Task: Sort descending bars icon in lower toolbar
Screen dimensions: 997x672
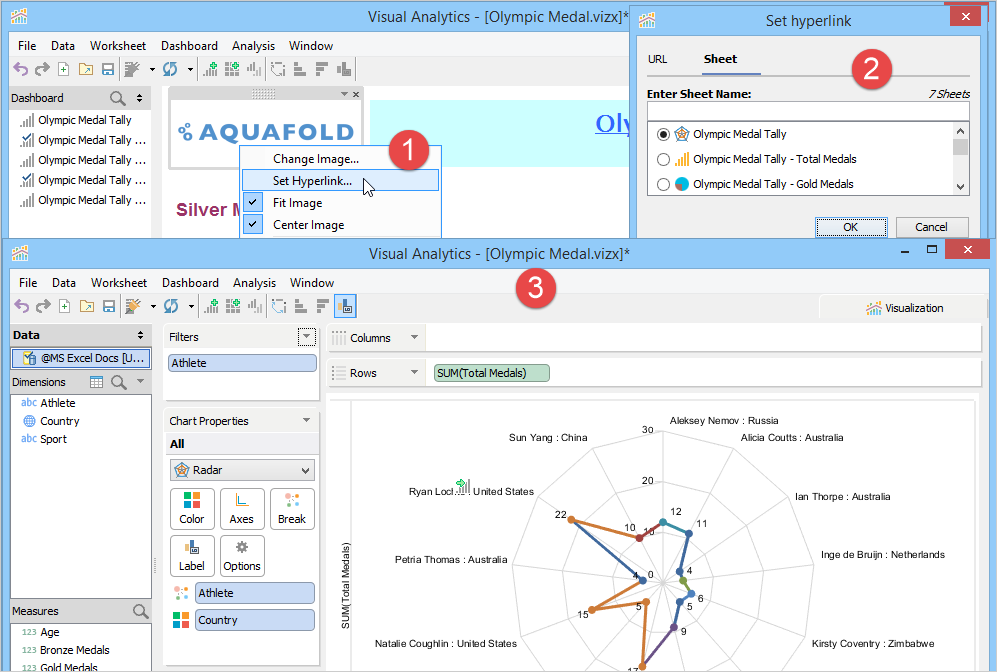Action: [x=322, y=306]
